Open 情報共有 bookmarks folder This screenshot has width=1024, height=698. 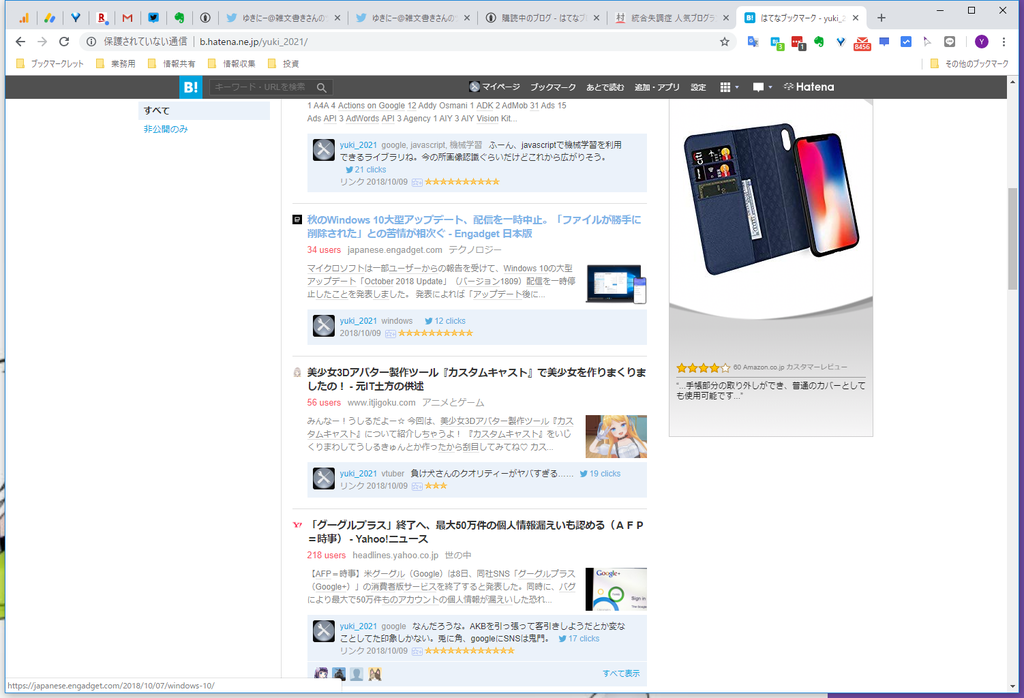(x=172, y=64)
